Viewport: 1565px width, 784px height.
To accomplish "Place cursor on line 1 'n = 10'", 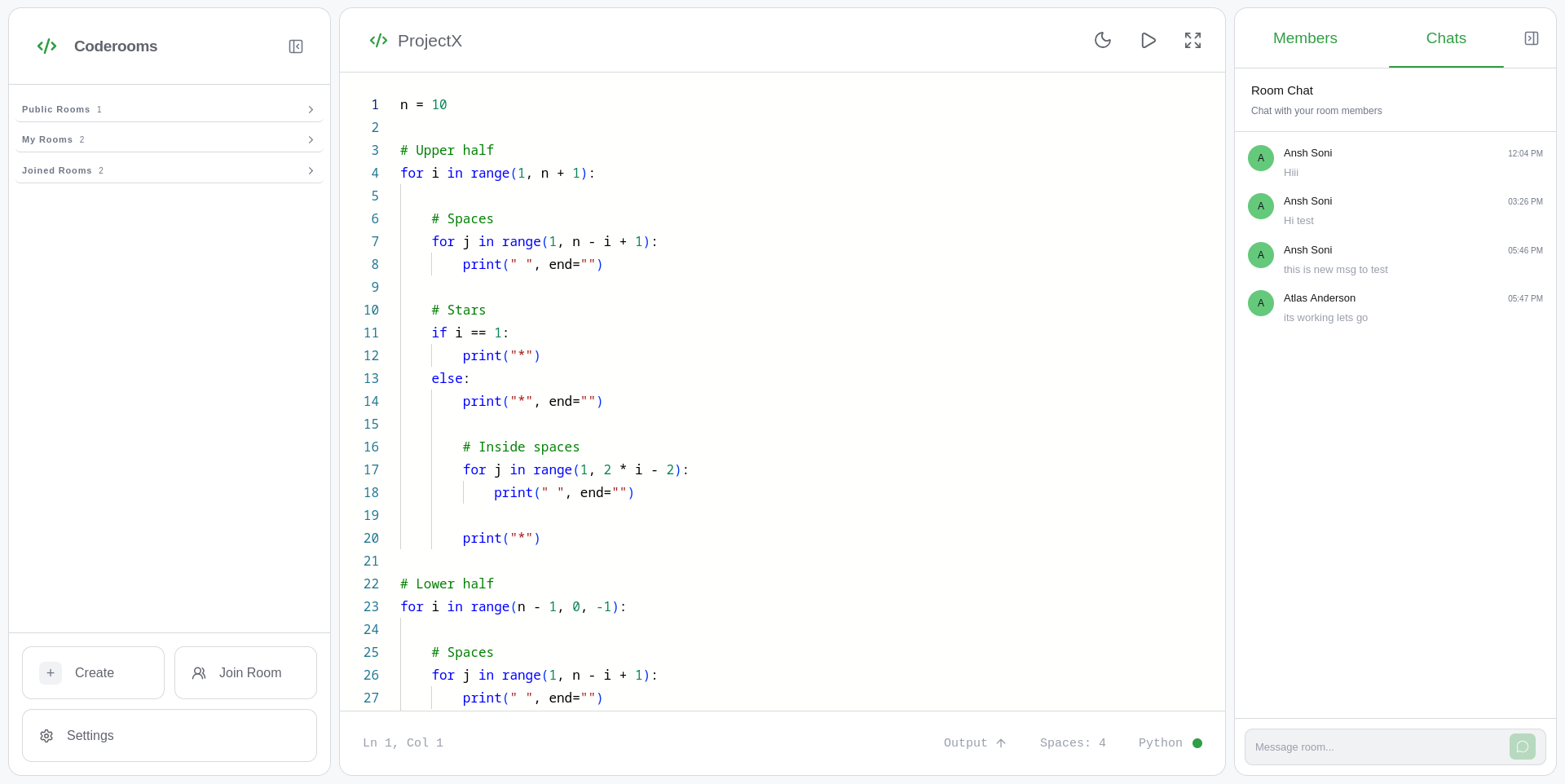I will click(423, 104).
